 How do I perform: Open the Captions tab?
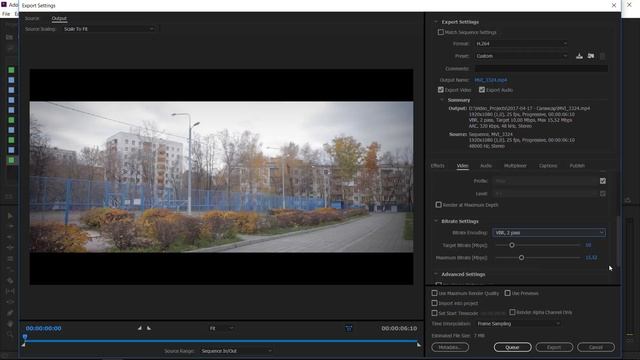(x=548, y=165)
